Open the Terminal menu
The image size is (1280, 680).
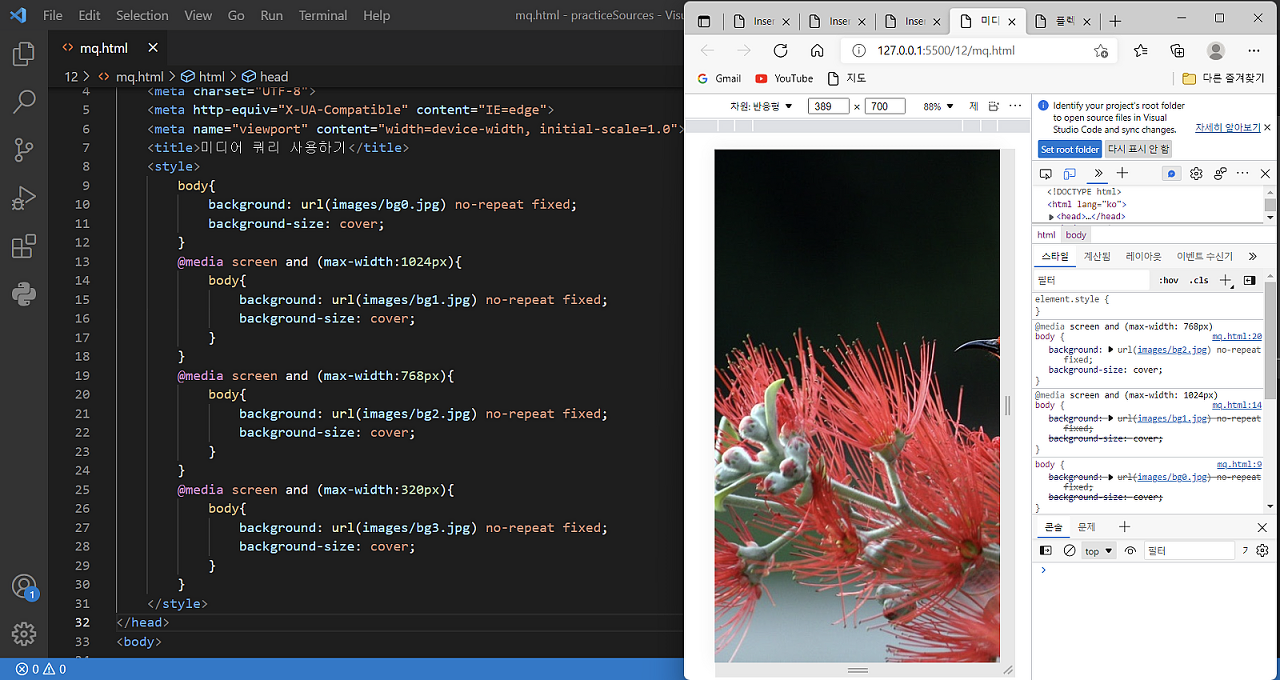point(323,15)
